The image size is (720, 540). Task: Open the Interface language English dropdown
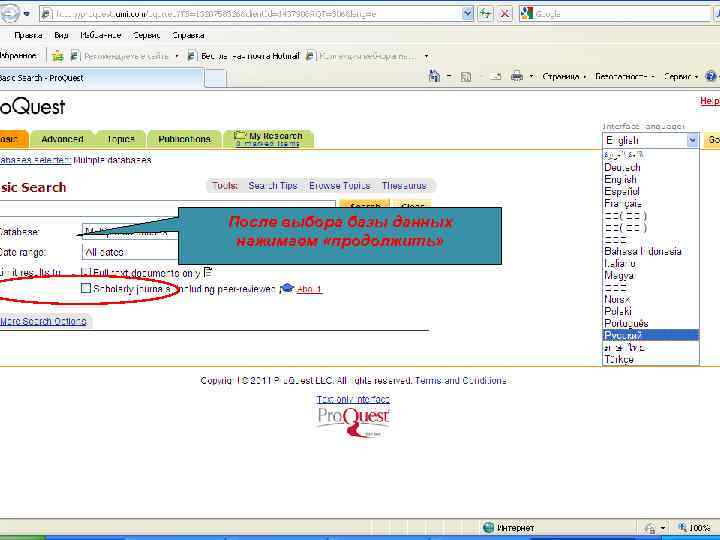[x=650, y=140]
